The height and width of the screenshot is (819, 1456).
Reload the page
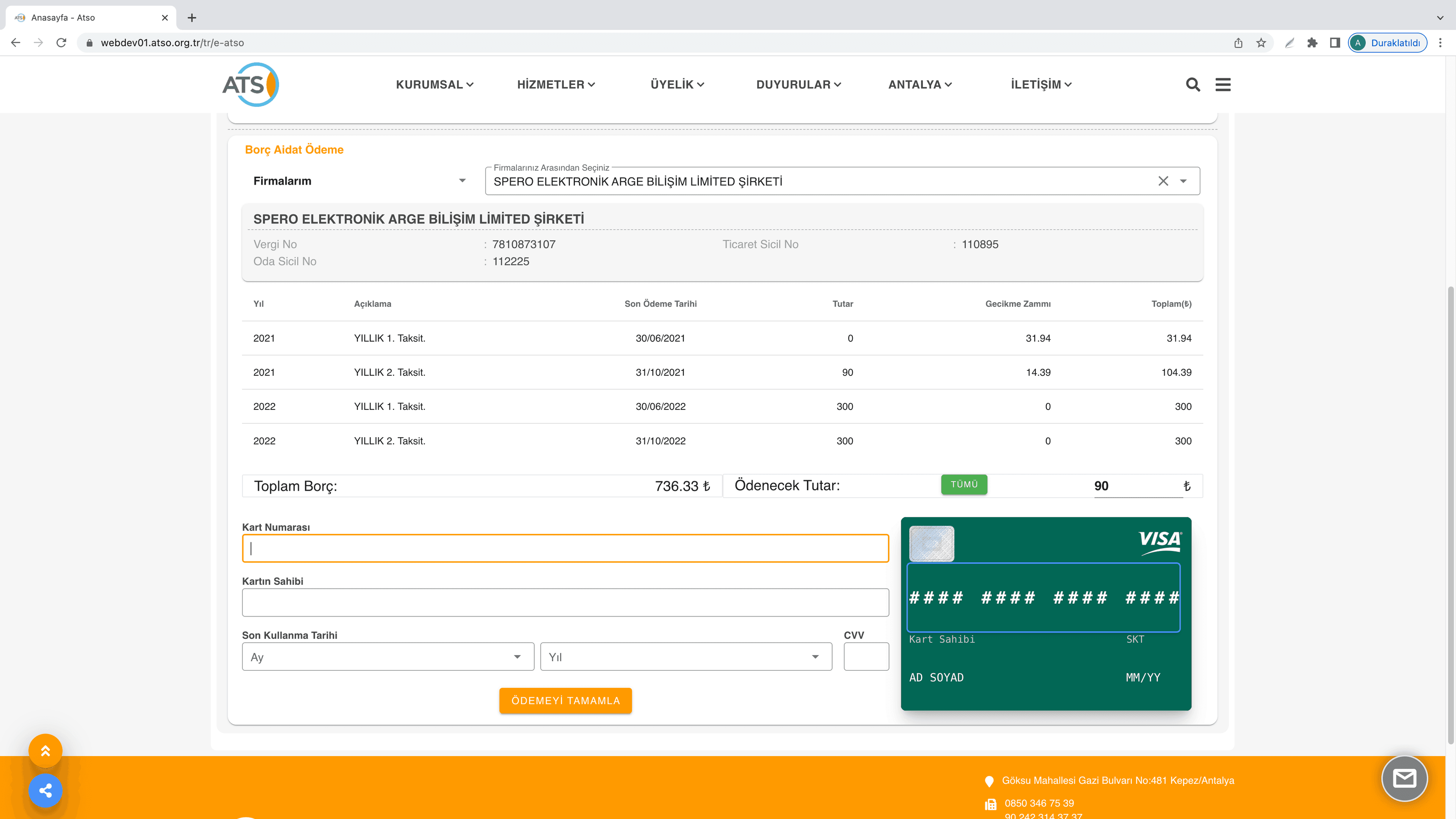61,42
